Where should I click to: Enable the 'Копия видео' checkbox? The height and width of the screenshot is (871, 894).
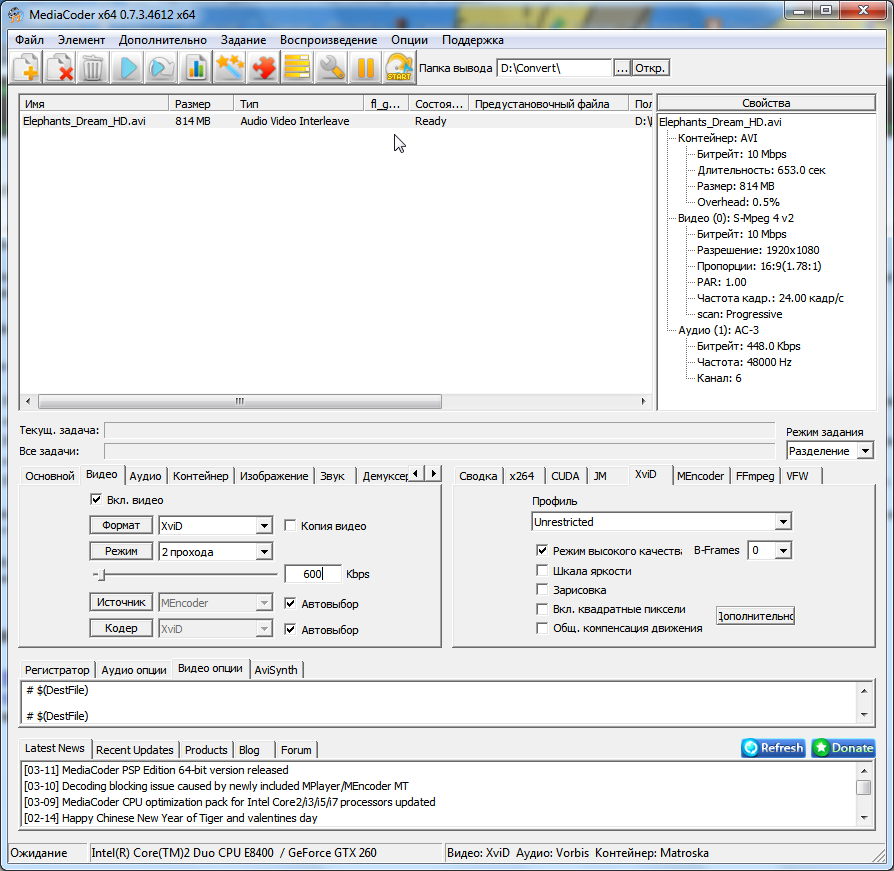[290, 525]
